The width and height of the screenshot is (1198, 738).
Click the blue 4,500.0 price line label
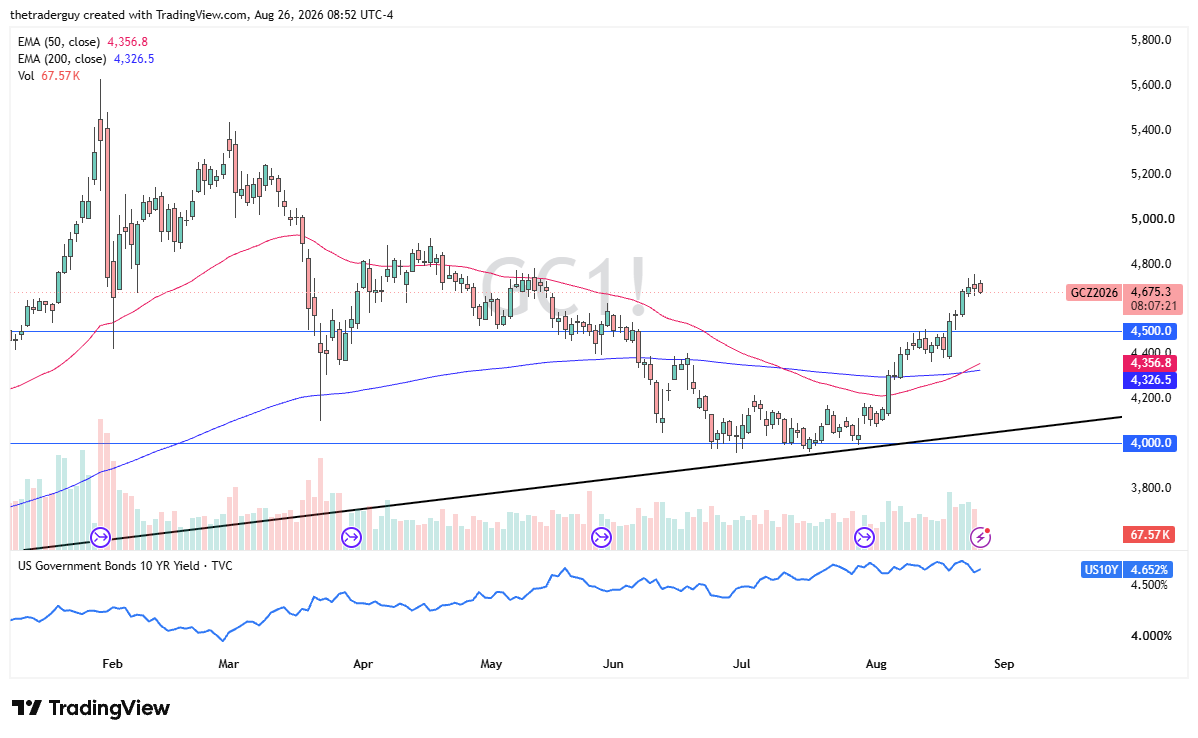point(1150,331)
